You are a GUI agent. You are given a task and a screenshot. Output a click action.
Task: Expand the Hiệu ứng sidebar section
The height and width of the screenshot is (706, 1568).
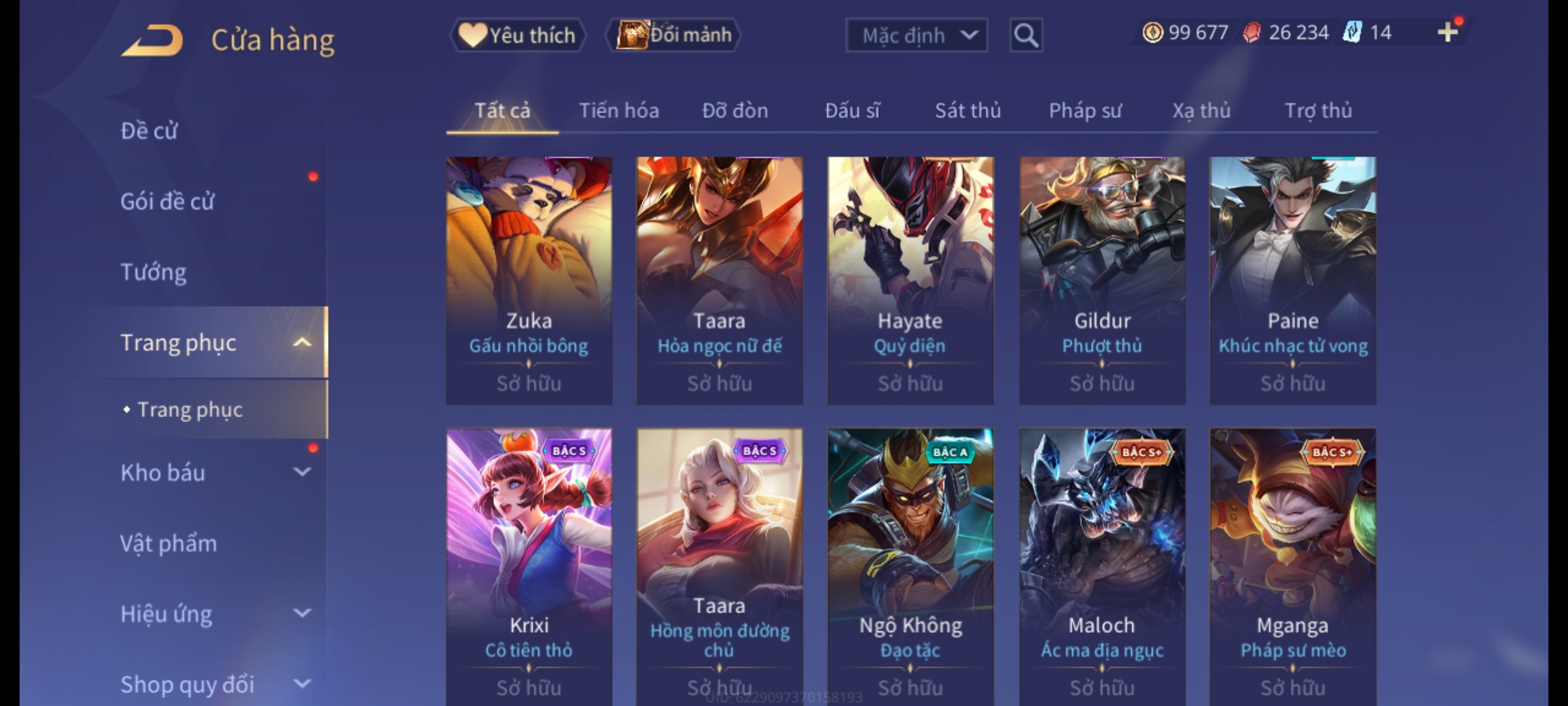(x=302, y=613)
